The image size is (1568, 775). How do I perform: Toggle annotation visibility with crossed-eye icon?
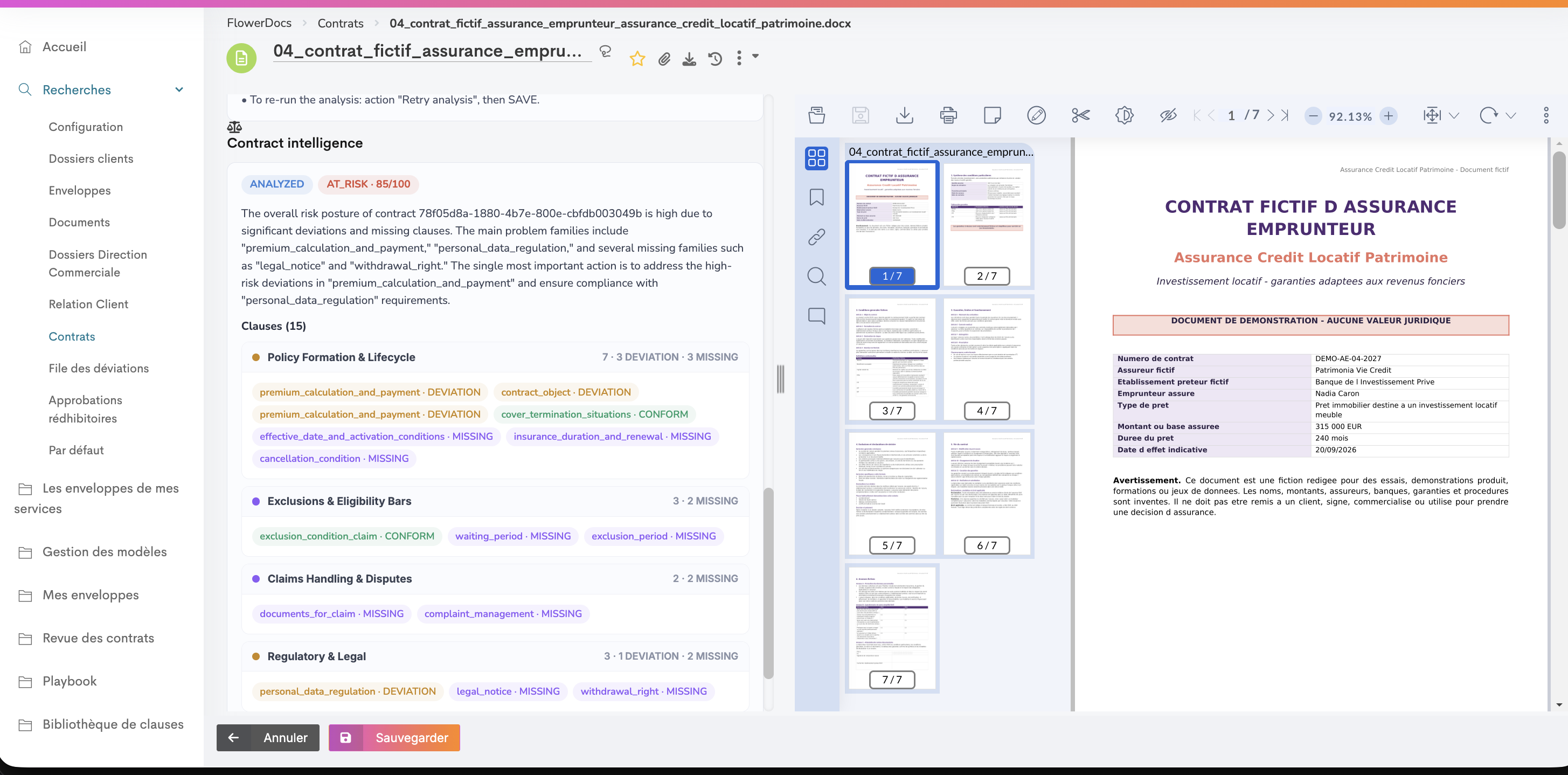pos(1168,115)
